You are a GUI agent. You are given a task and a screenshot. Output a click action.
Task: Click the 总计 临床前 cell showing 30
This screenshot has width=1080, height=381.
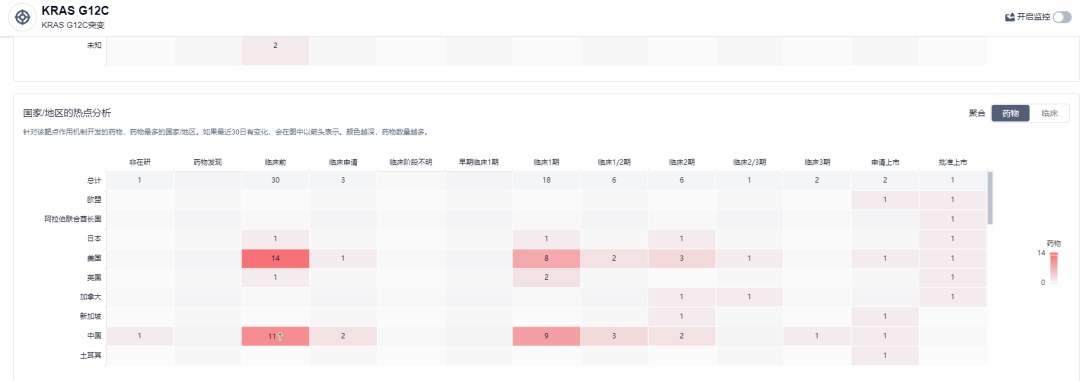(276, 181)
